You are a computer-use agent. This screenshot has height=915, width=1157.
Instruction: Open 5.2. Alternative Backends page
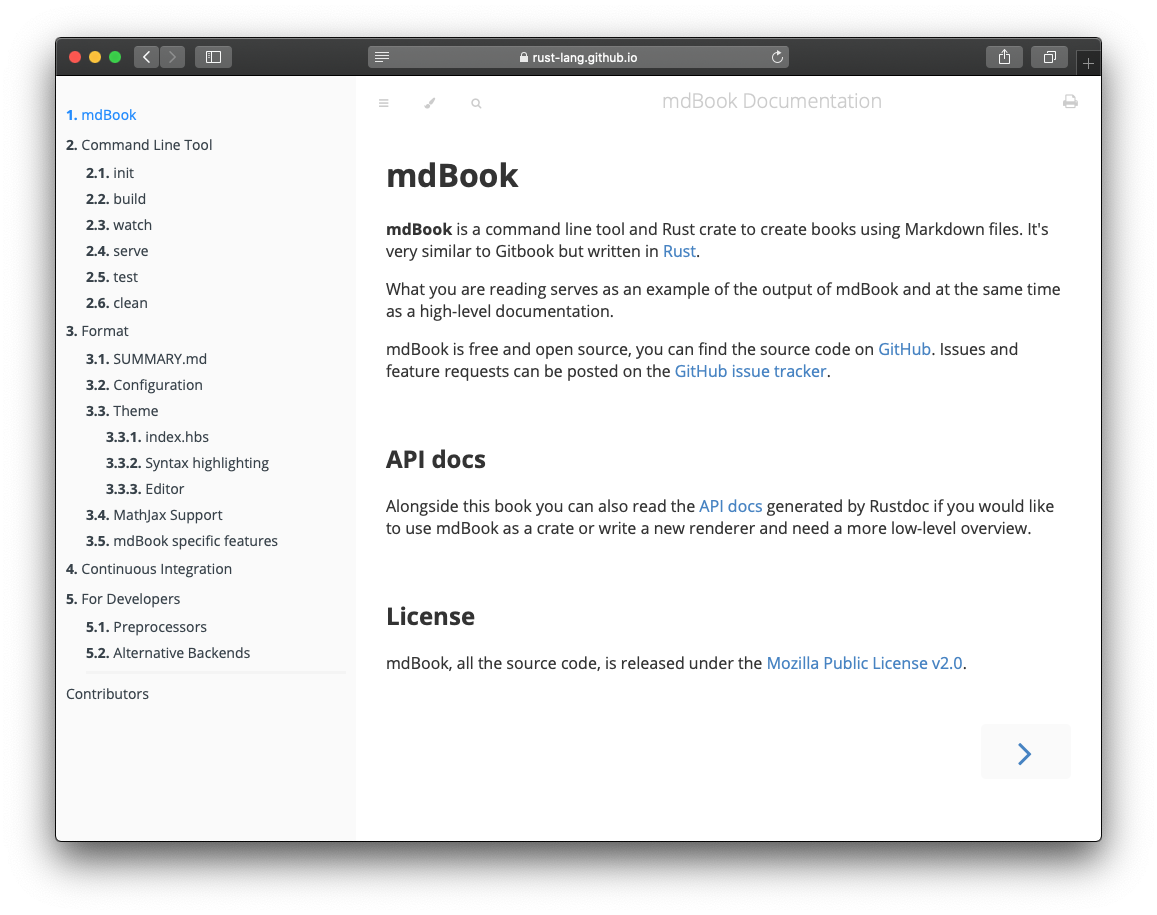(167, 653)
